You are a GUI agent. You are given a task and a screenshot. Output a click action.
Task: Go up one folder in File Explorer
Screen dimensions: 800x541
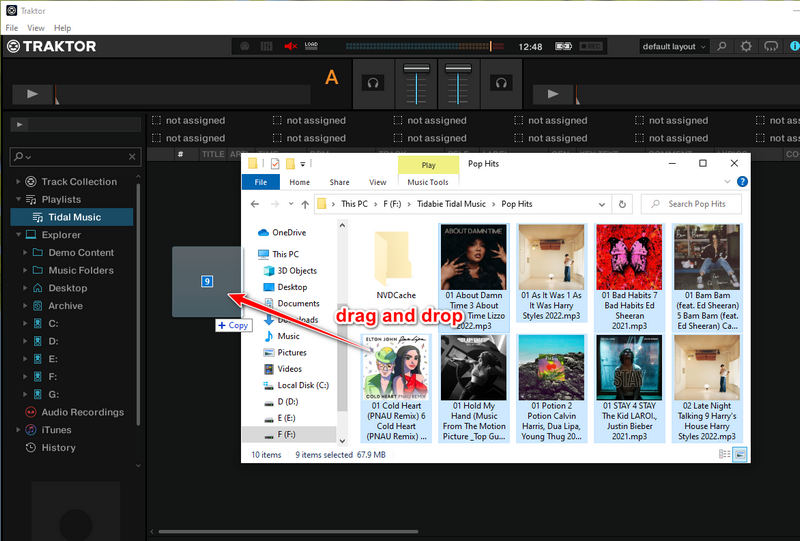(x=305, y=204)
